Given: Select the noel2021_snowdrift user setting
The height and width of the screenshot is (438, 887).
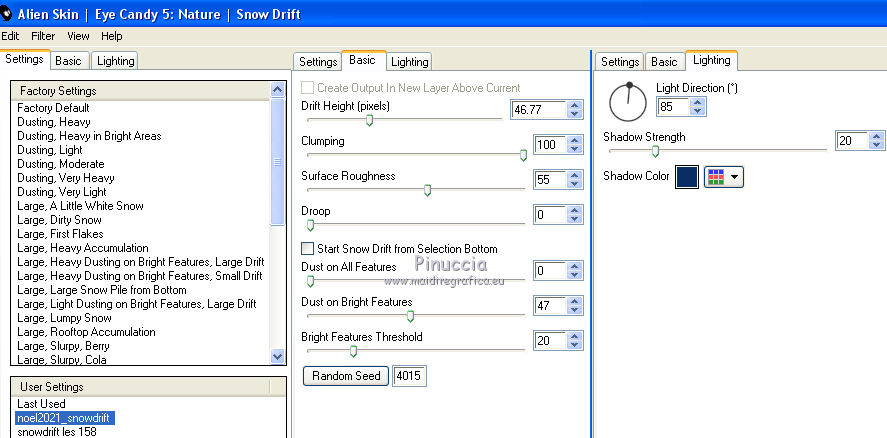Looking at the screenshot, I should [x=65, y=418].
